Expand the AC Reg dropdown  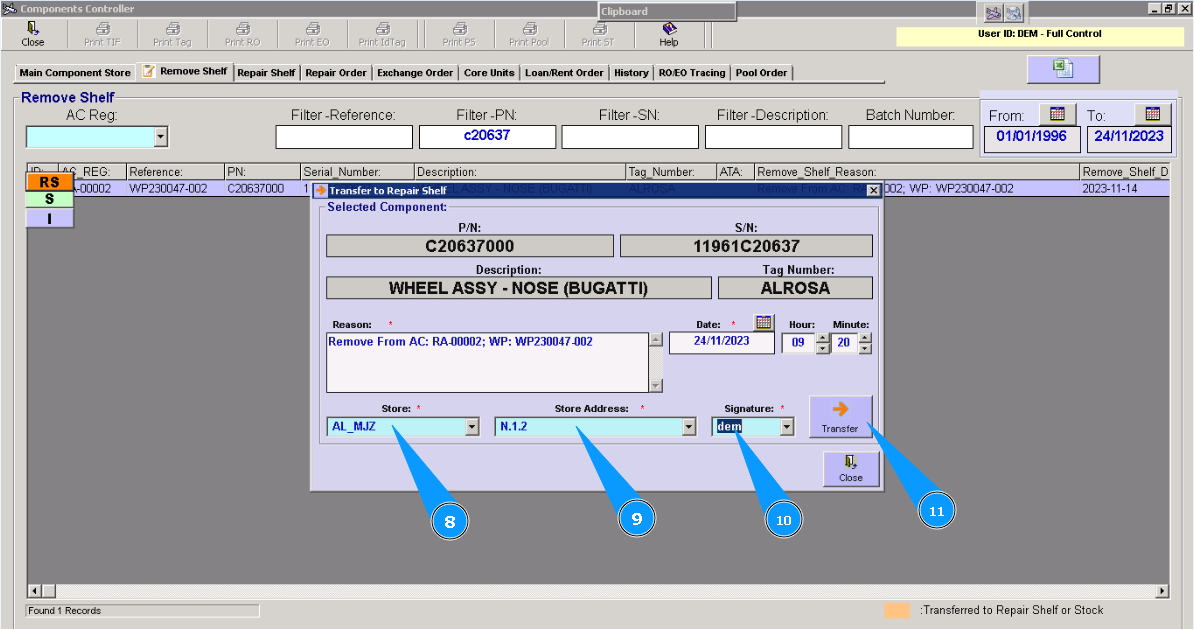coord(160,137)
